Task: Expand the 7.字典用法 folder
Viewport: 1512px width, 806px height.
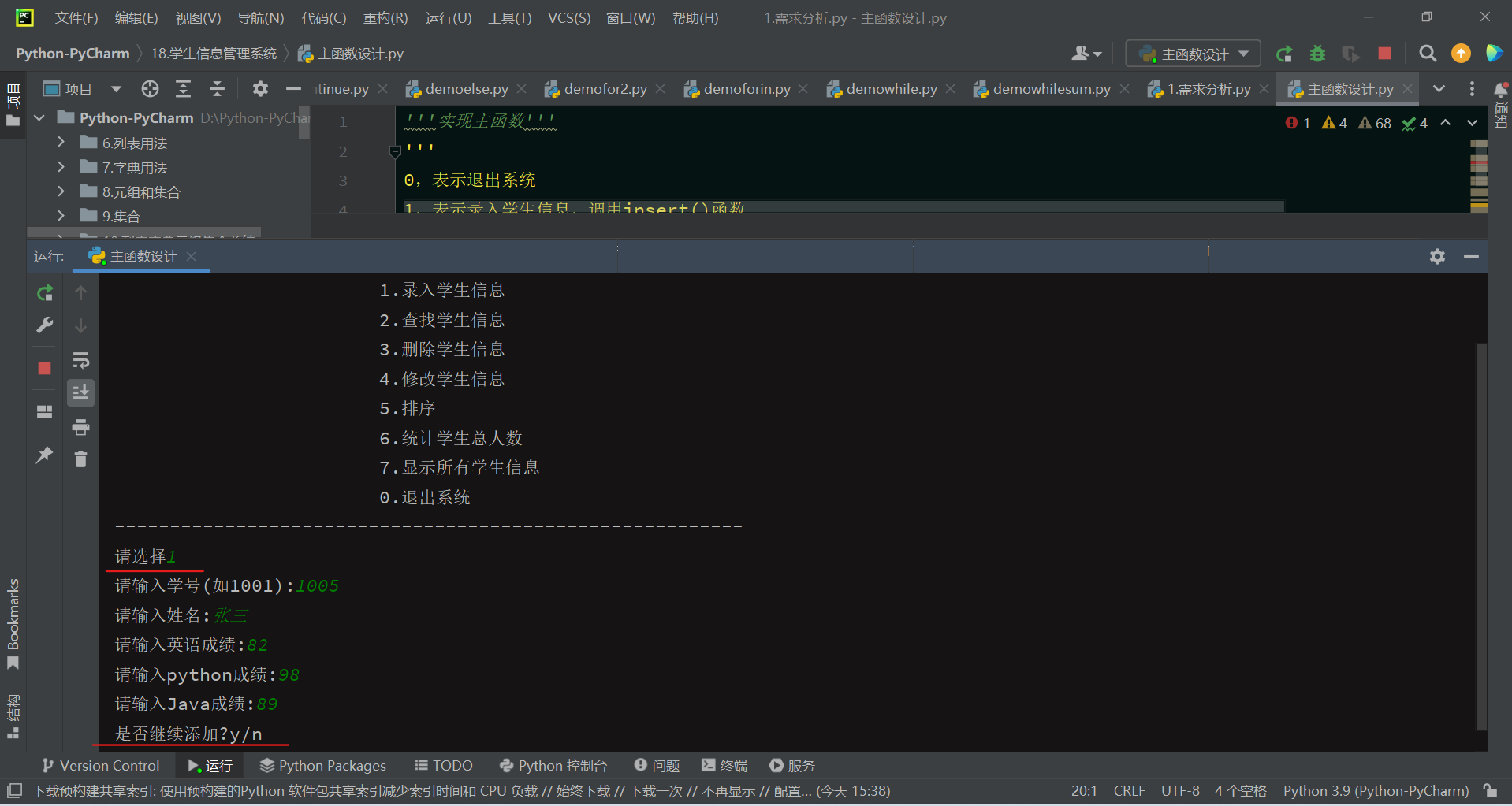Action: coord(61,167)
